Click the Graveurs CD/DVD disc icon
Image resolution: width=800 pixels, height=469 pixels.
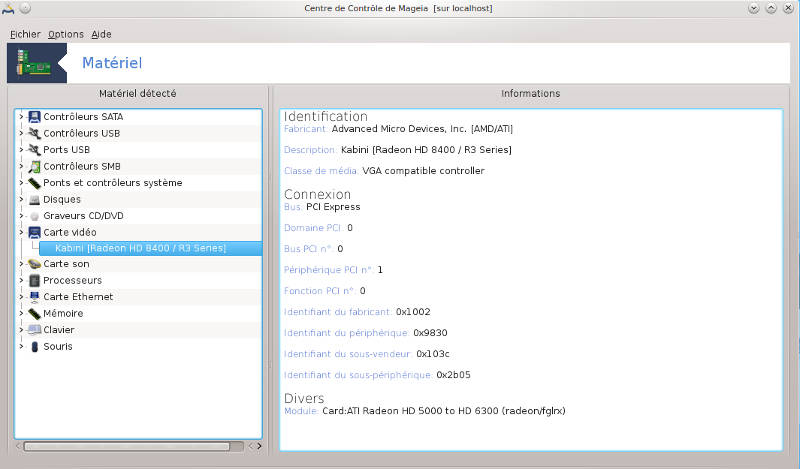(x=34, y=216)
